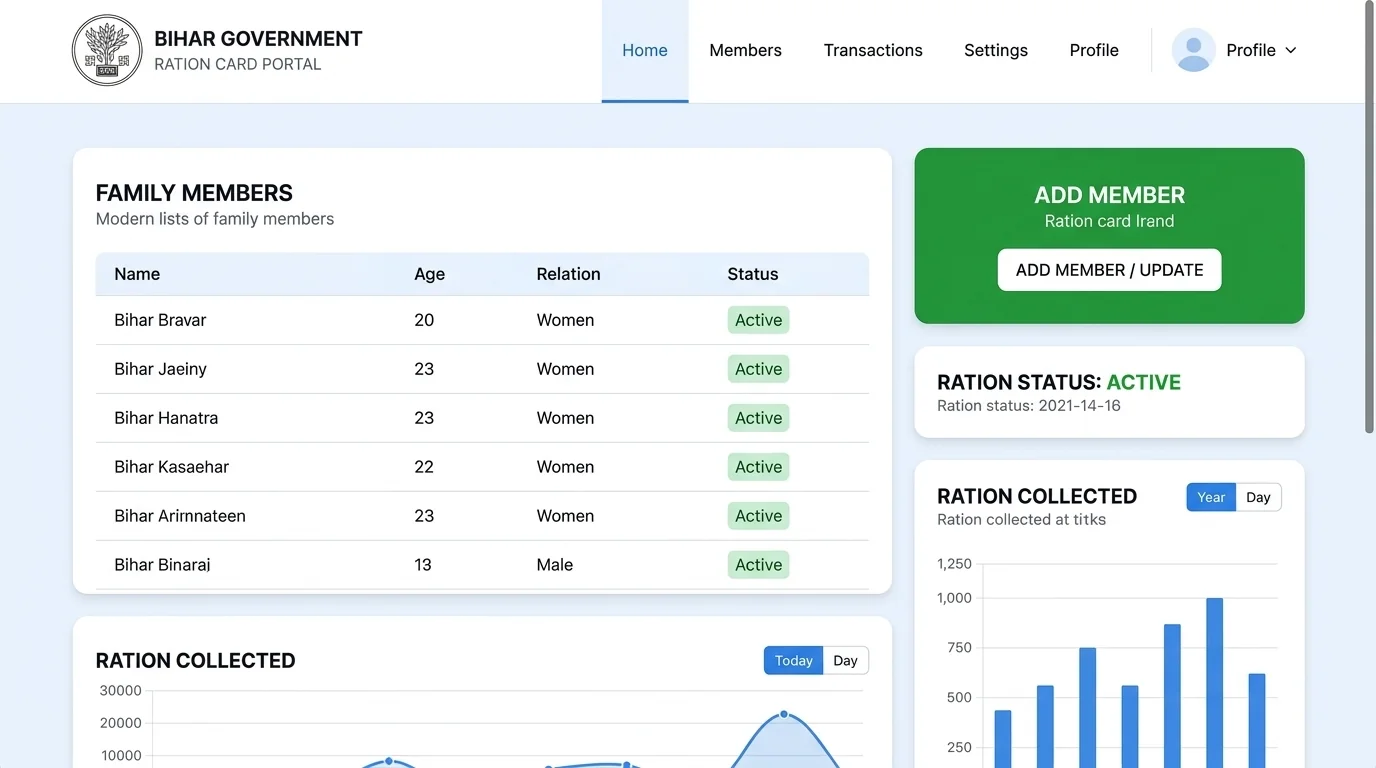The height and width of the screenshot is (768, 1376).
Task: Select the Bihar Kasaehar name cell
Action: tap(172, 467)
